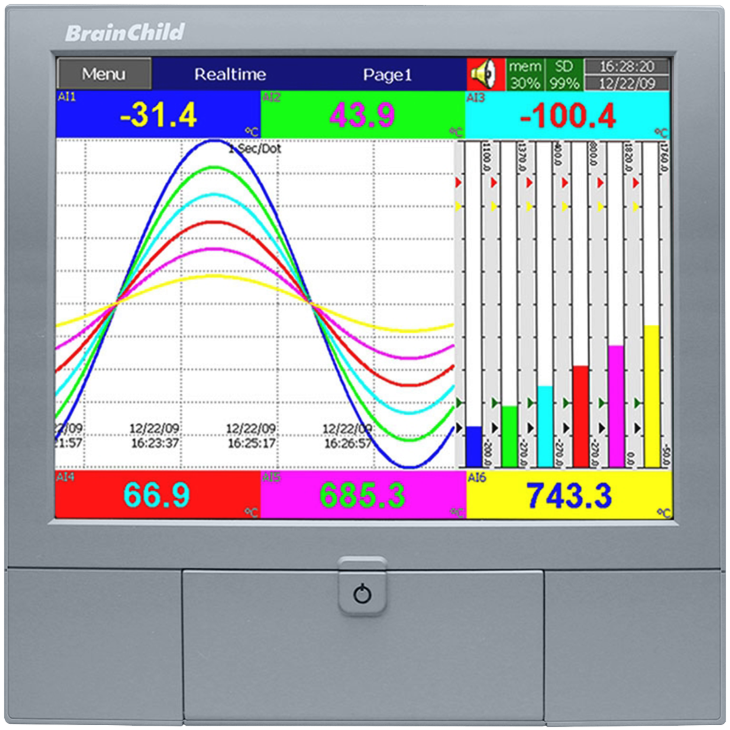Select the AI6 channel reading 743.3

click(567, 495)
